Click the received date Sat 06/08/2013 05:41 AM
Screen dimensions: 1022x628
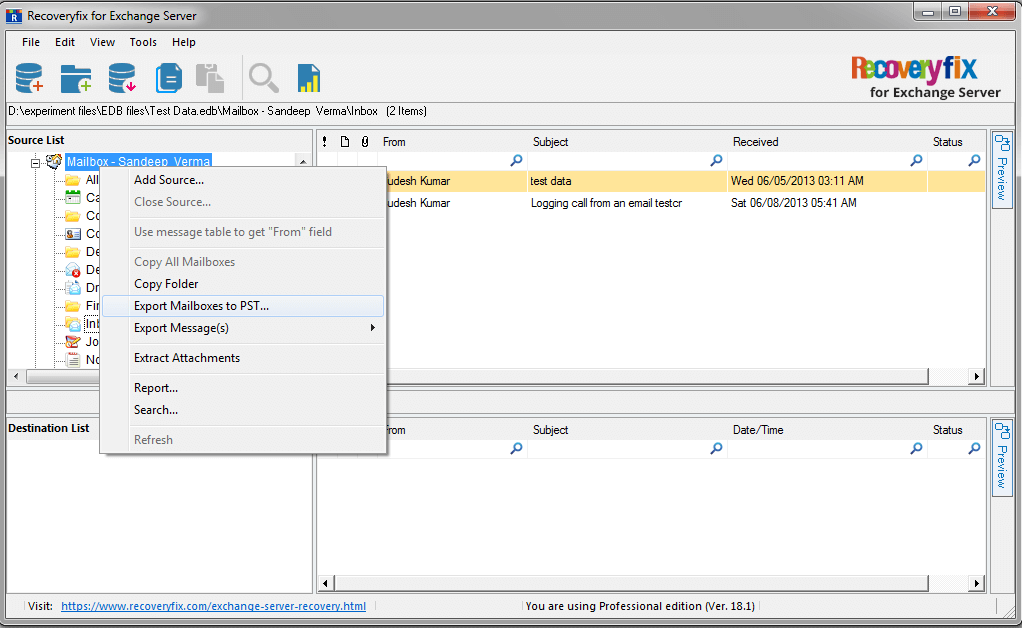793,203
